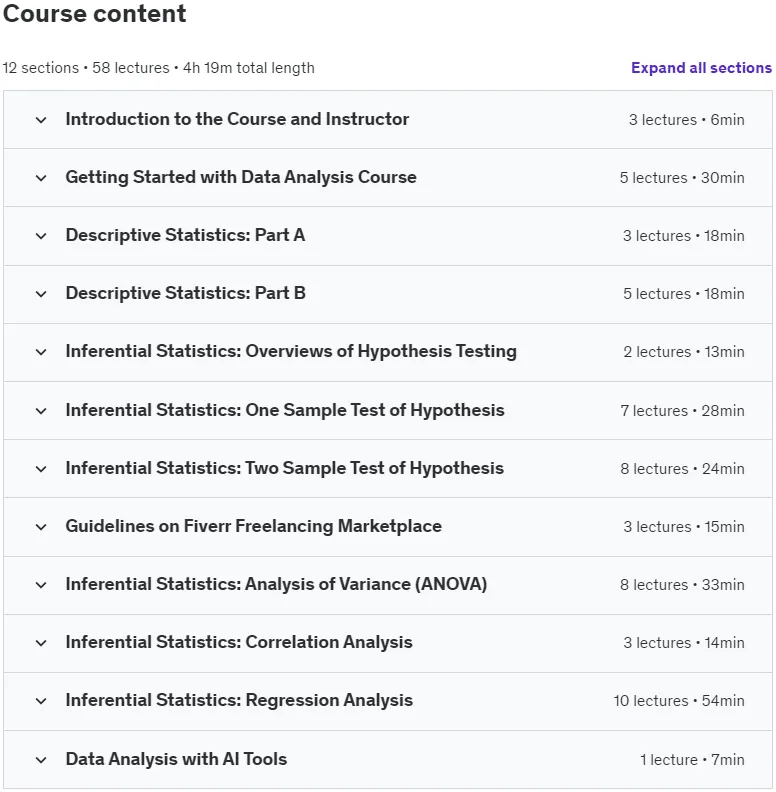Click the 3 lectures • 6min label

(x=686, y=120)
